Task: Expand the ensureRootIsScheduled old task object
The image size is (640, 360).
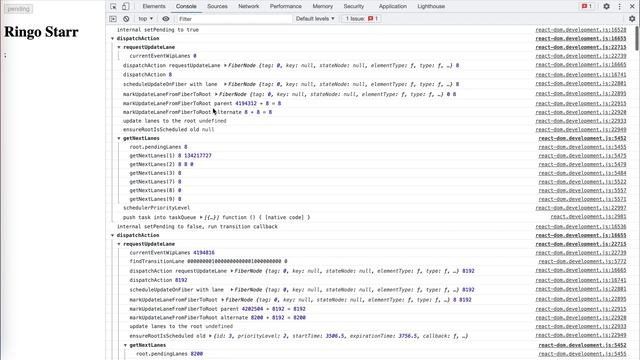Action: pos(210,336)
